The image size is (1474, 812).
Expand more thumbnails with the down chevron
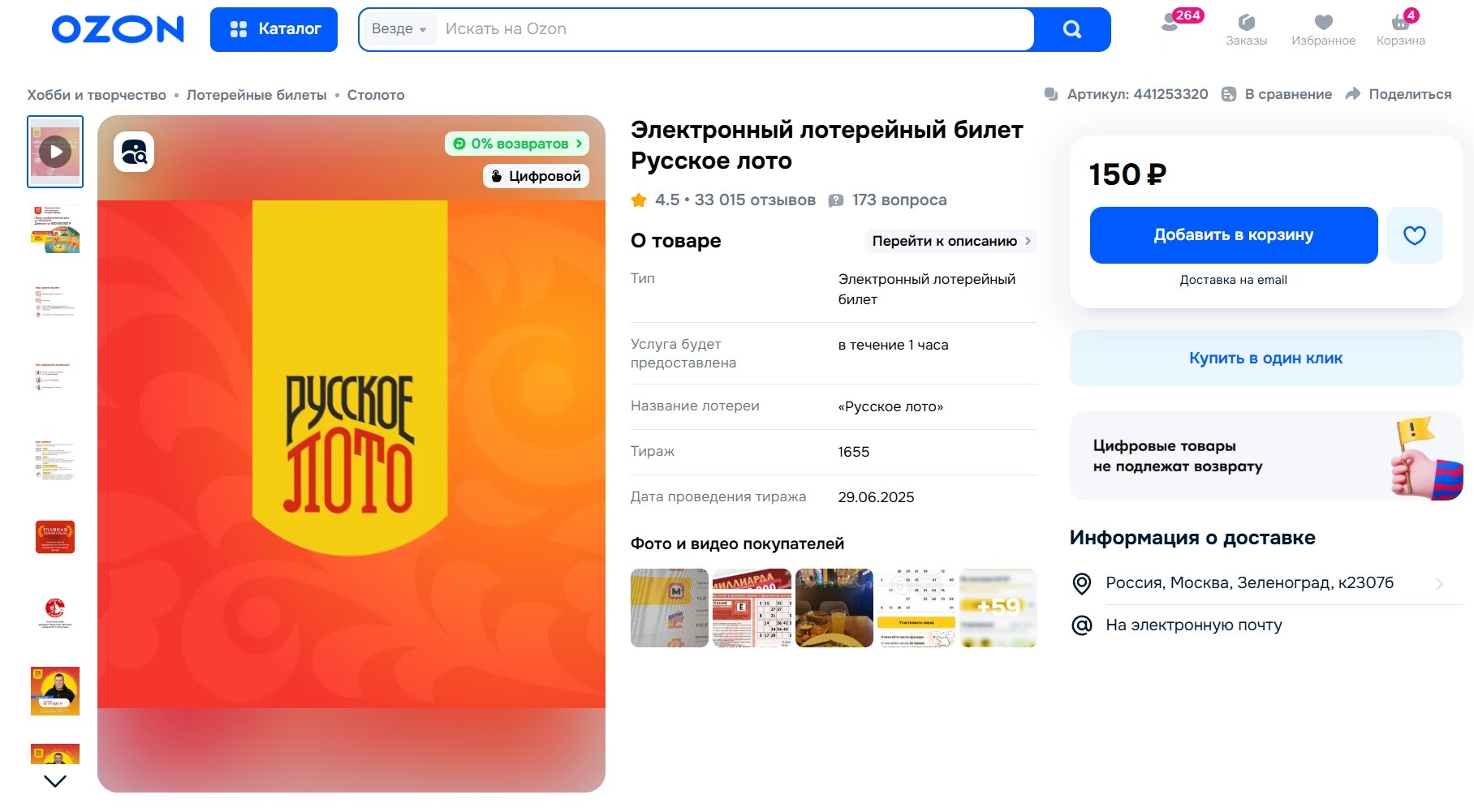tap(54, 781)
